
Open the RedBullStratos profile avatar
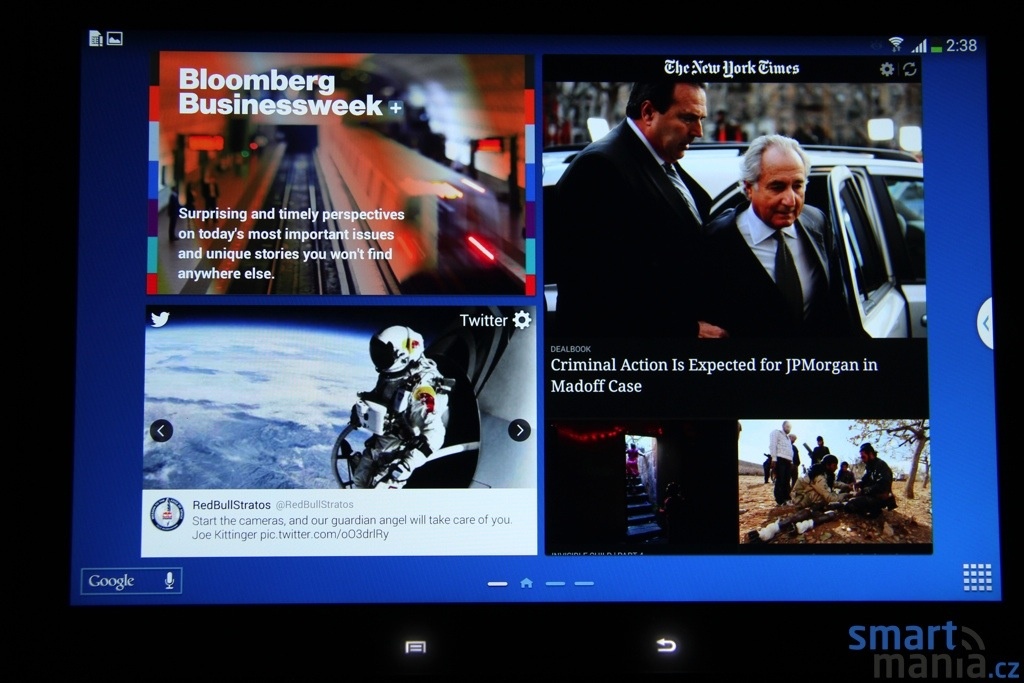(x=167, y=515)
